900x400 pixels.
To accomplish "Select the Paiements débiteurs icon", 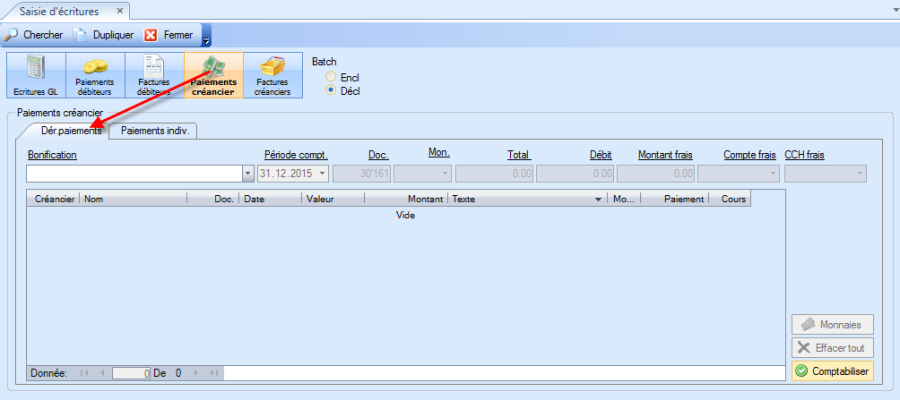I will pos(95,75).
